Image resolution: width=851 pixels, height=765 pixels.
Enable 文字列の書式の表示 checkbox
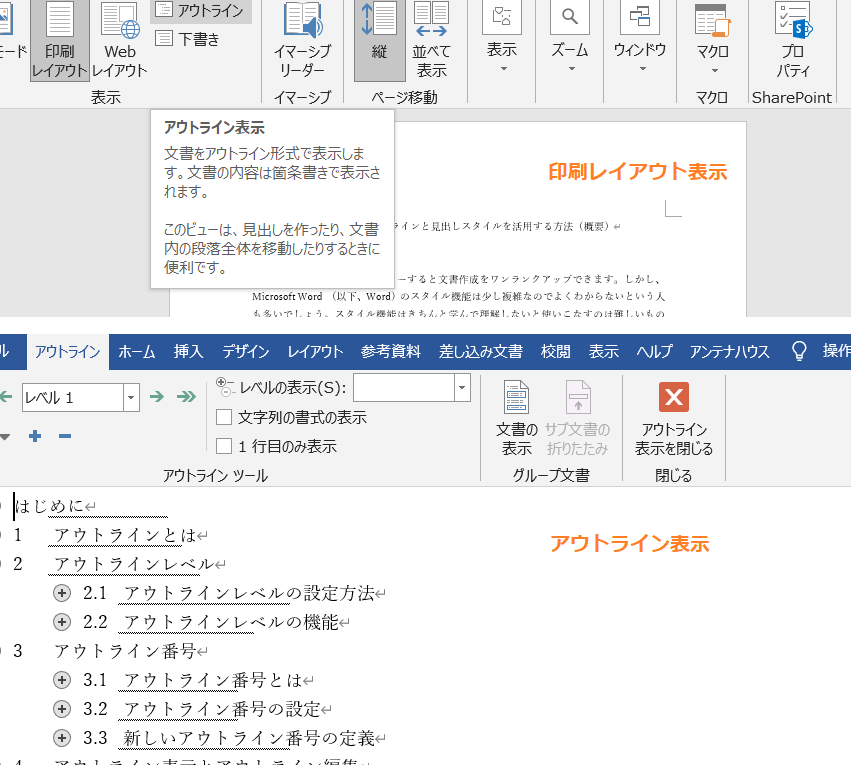[224, 417]
